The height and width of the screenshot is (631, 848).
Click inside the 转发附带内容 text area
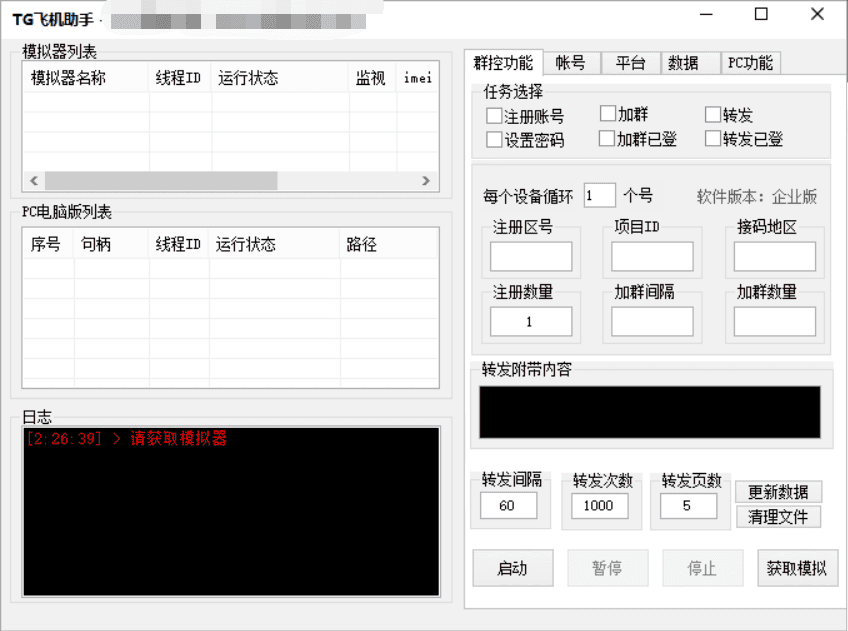tap(650, 412)
